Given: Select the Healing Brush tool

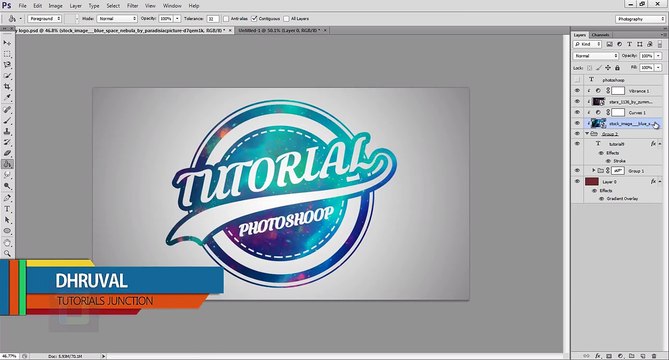Looking at the screenshot, I should click(7, 110).
